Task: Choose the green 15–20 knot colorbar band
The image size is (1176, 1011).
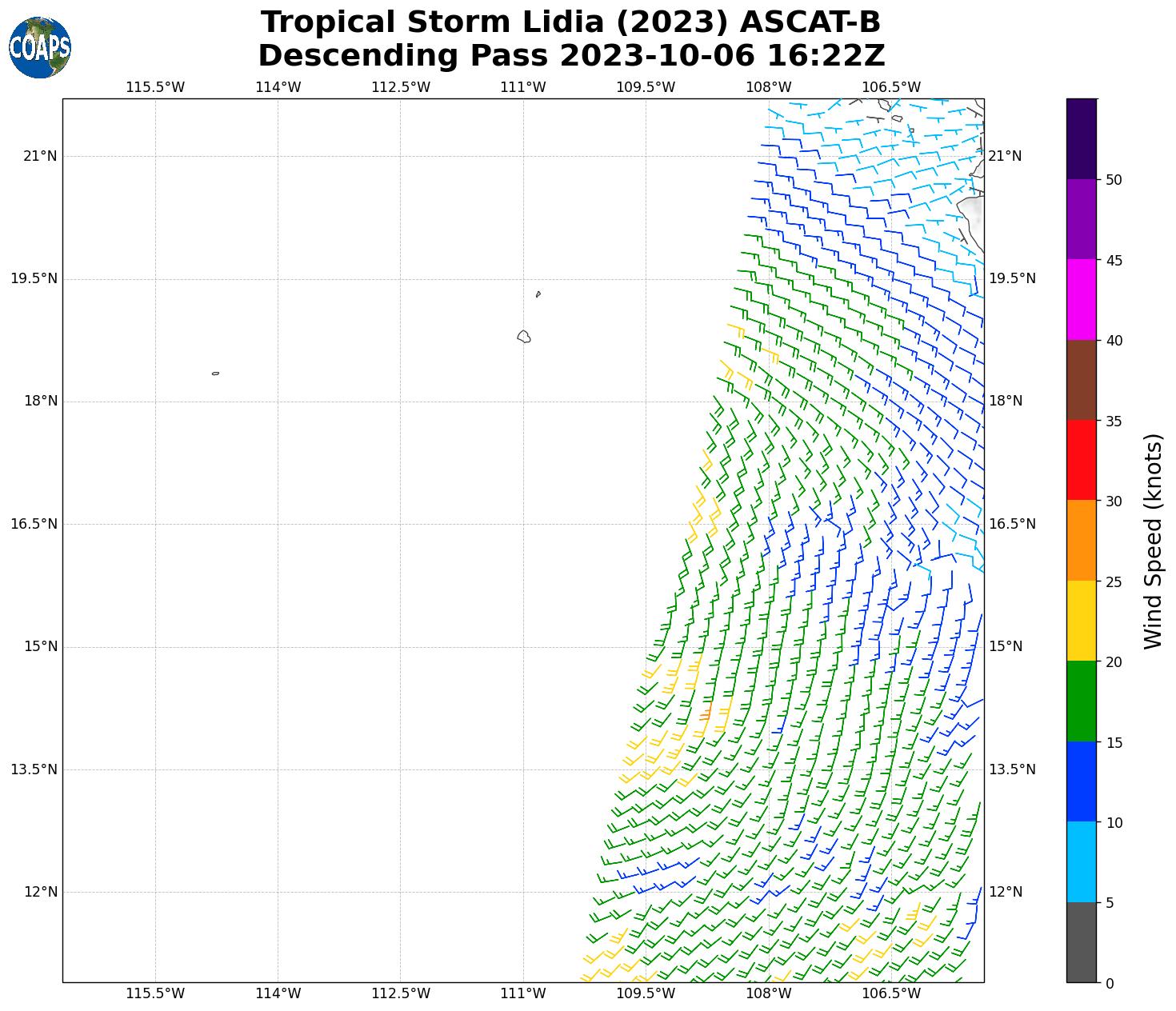Action: tap(1082, 701)
